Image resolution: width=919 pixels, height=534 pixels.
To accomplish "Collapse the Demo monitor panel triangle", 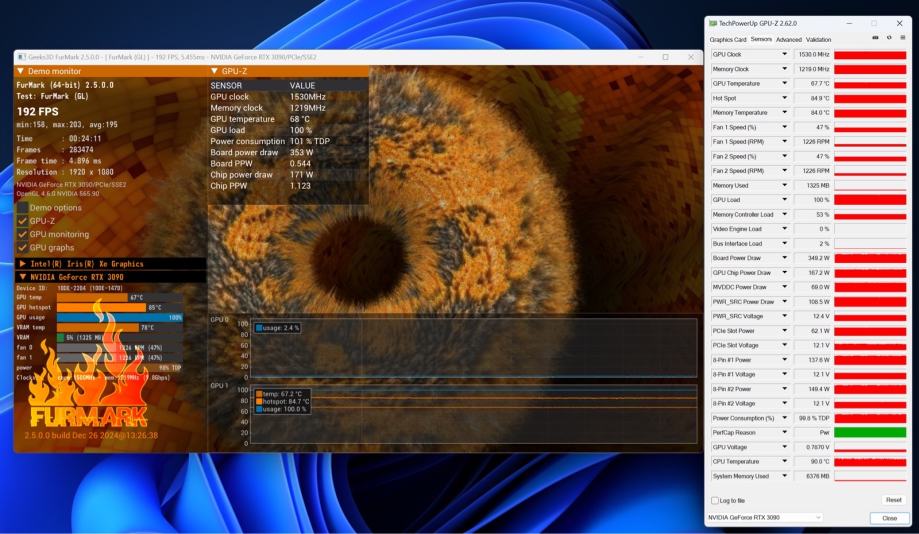I will click(21, 72).
